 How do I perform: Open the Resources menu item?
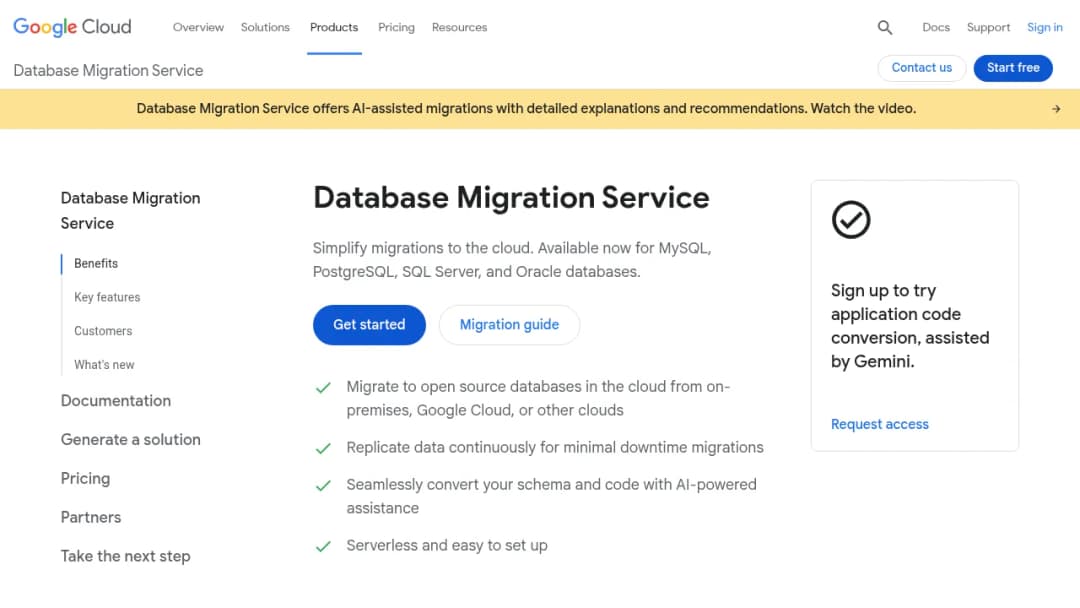pos(459,28)
